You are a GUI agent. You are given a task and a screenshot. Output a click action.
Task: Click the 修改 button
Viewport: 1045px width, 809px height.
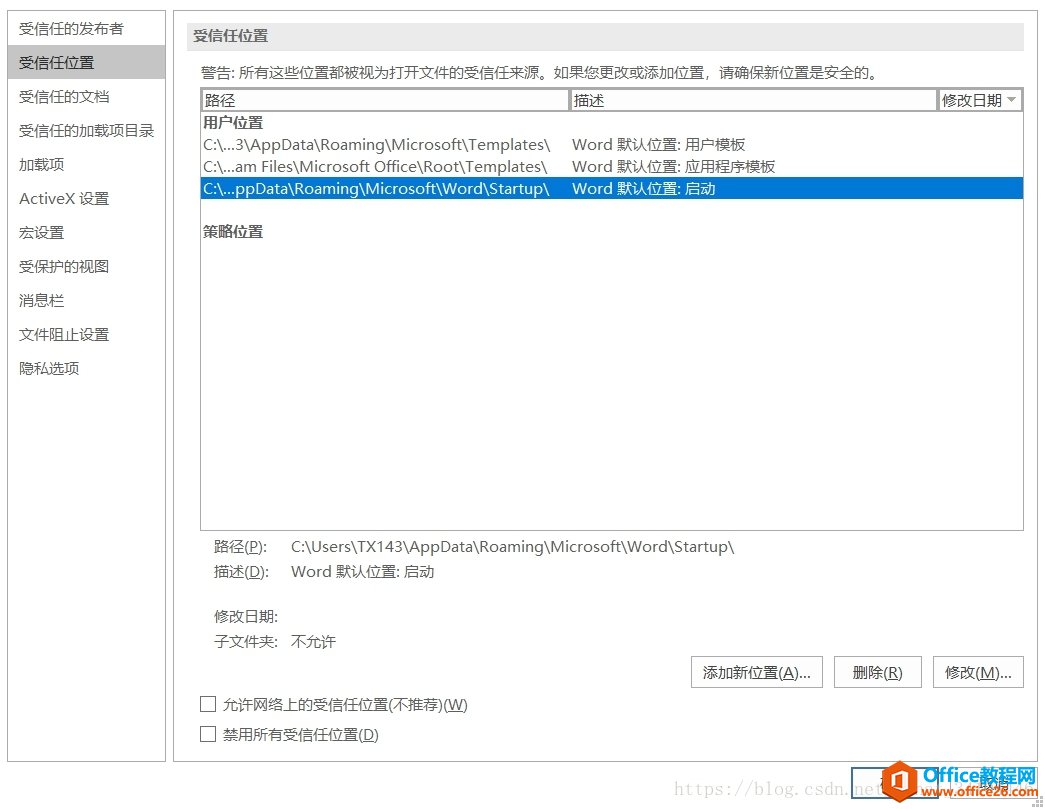977,672
